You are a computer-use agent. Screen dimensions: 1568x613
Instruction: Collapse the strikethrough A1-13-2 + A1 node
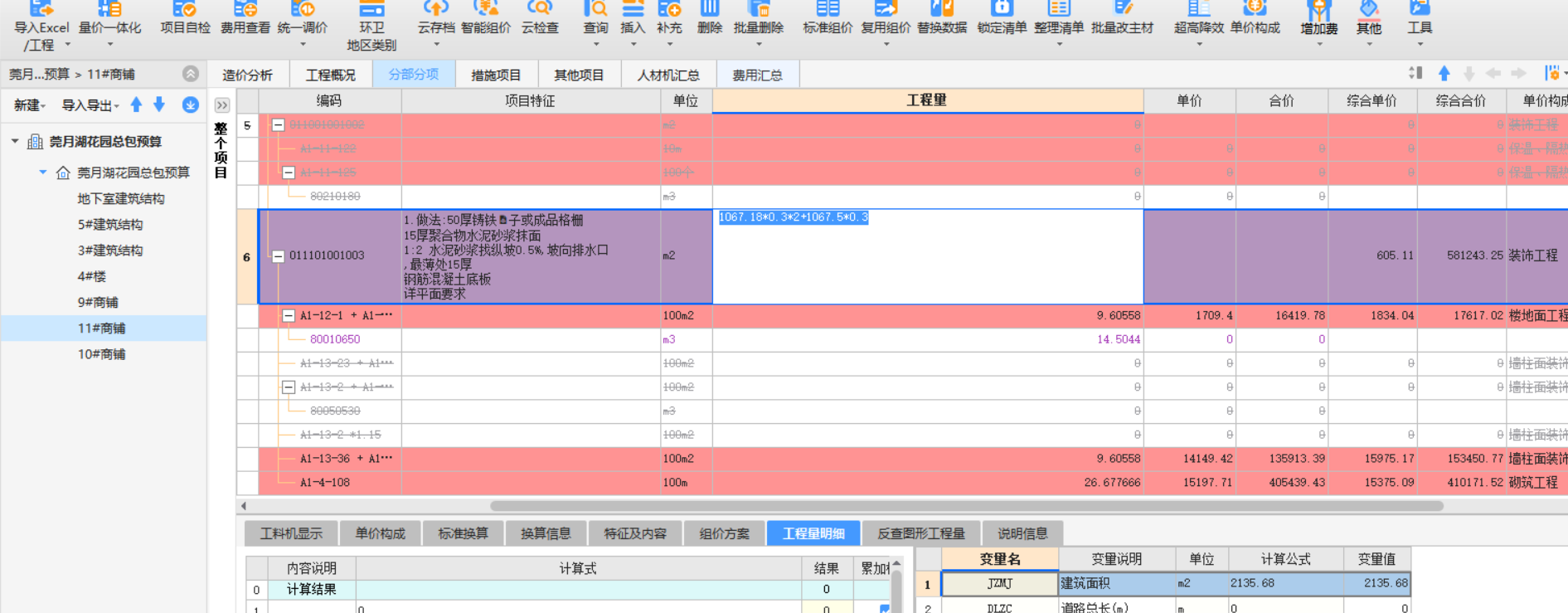289,387
